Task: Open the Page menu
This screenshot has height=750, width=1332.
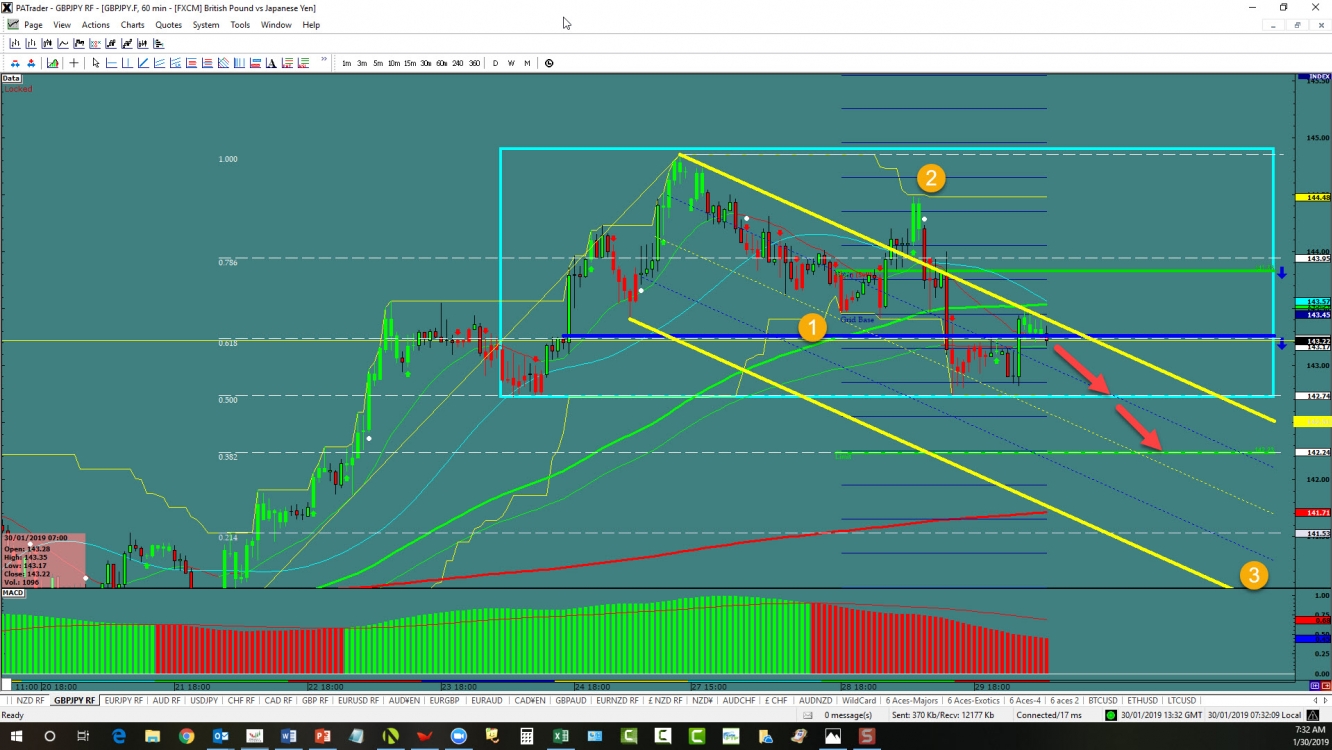Action: (x=33, y=25)
